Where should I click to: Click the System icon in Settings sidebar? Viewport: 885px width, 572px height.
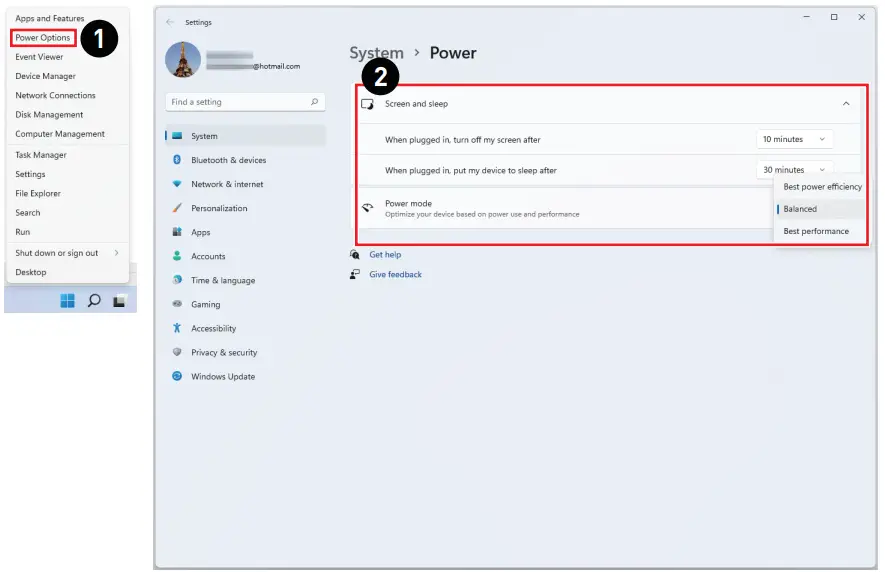pos(177,136)
